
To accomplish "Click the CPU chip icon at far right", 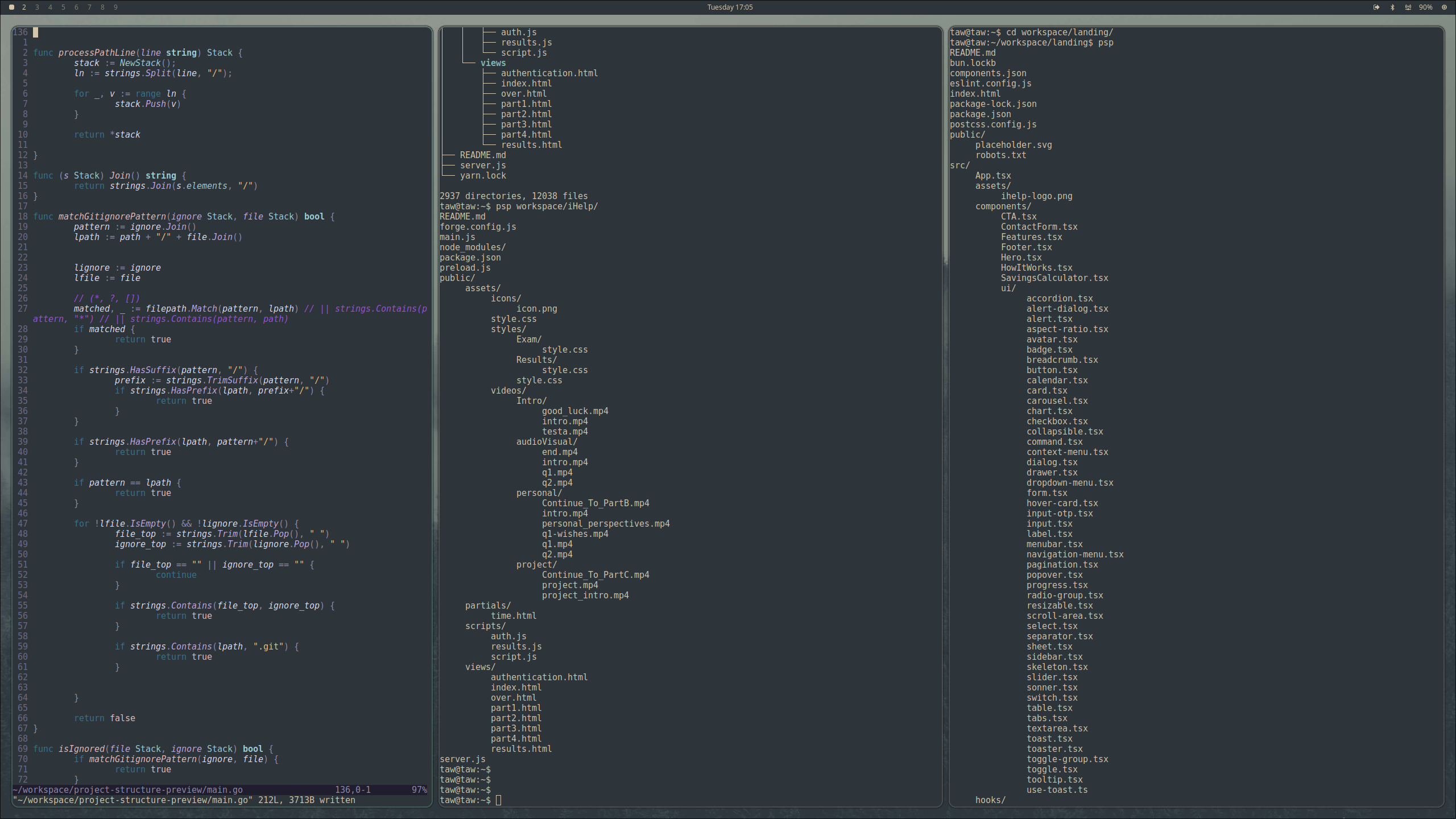I will tap(1444, 7).
